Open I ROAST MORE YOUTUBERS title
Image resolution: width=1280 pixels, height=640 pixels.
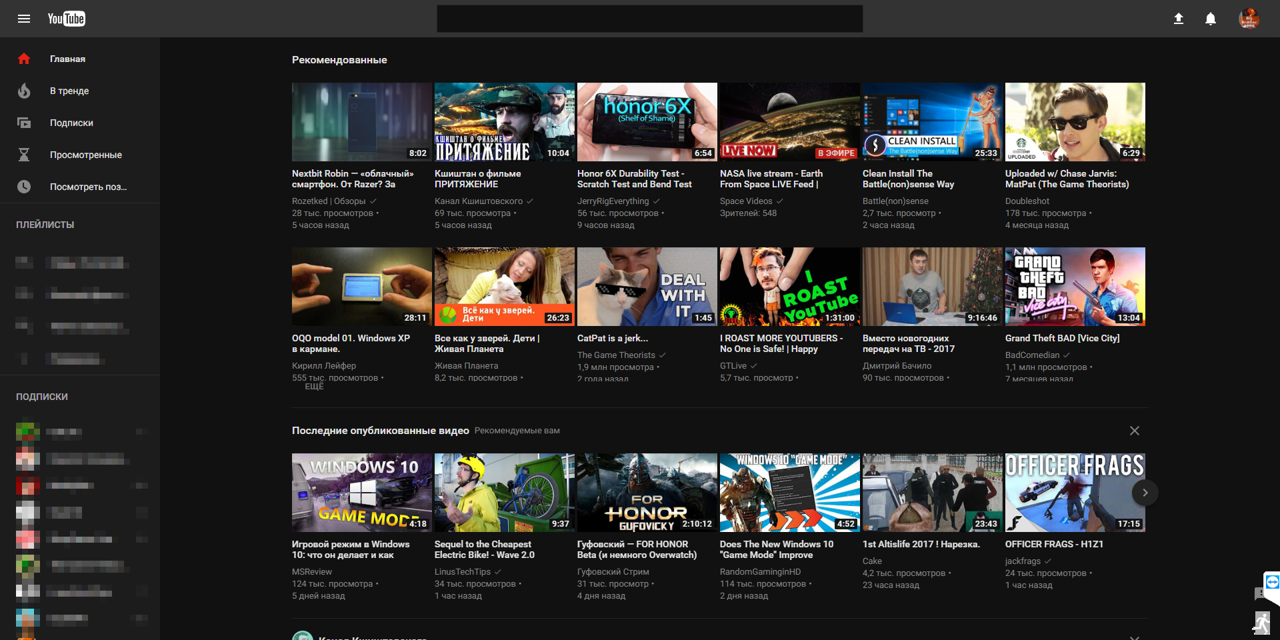[x=780, y=344]
